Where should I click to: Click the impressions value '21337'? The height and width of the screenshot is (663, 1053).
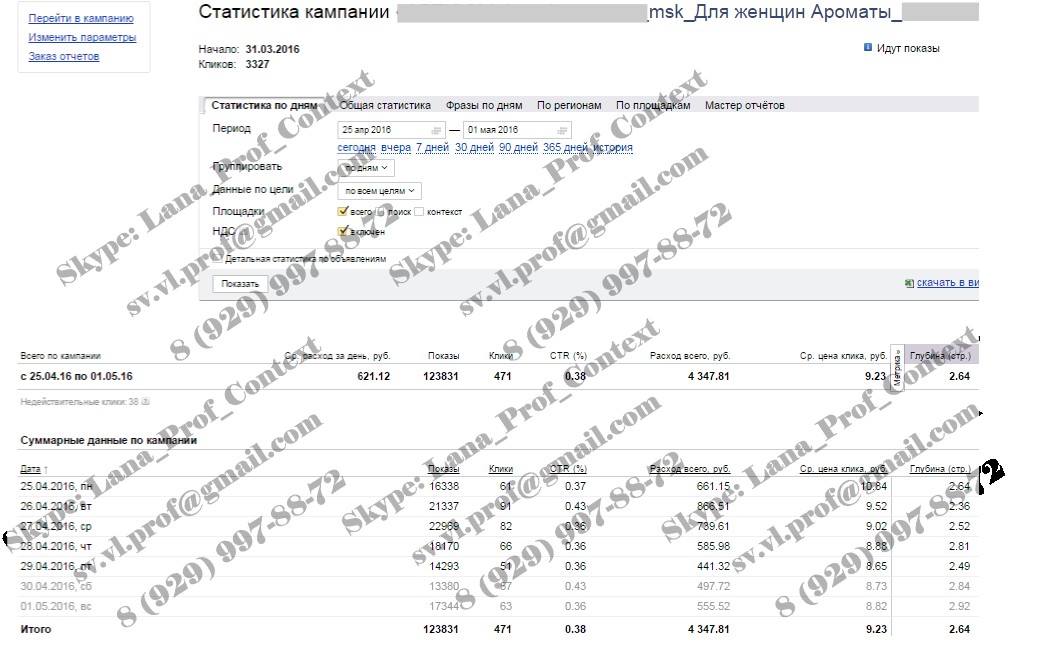coord(444,506)
